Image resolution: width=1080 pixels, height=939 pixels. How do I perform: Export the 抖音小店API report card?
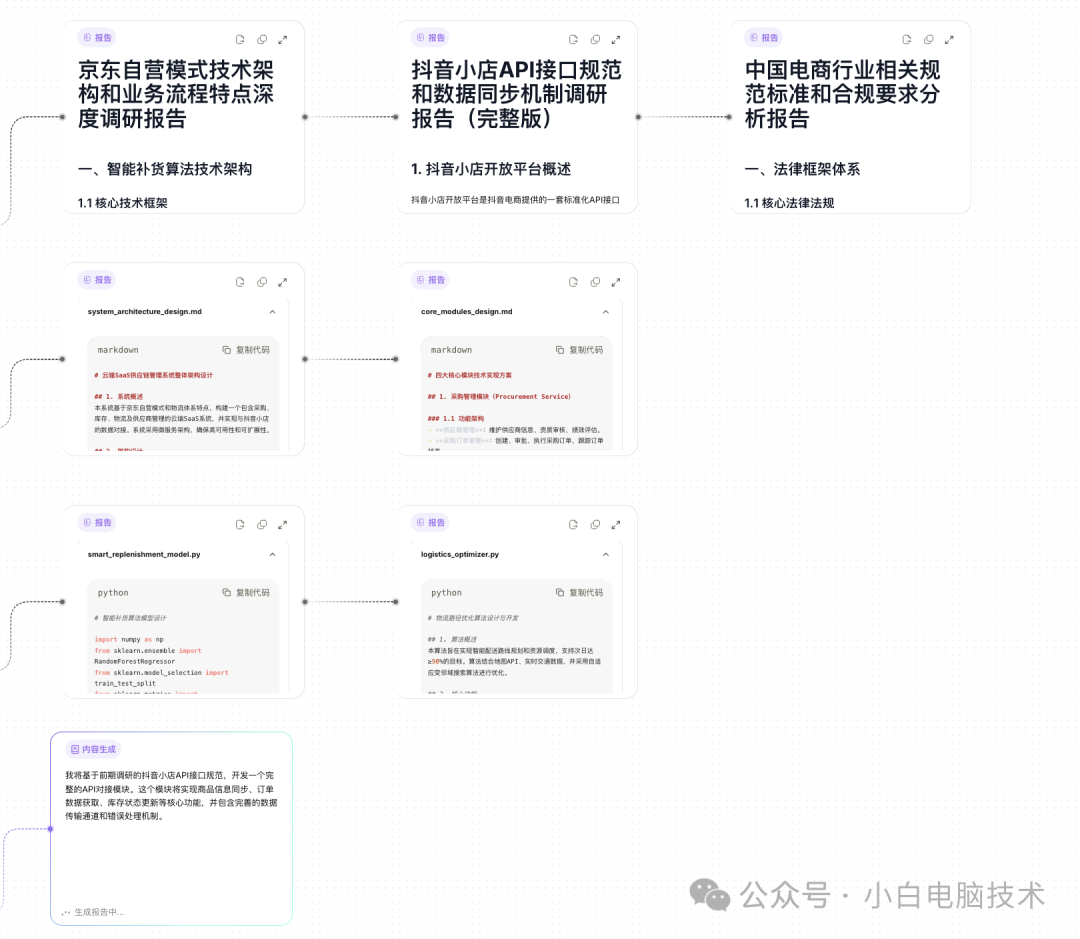point(573,40)
